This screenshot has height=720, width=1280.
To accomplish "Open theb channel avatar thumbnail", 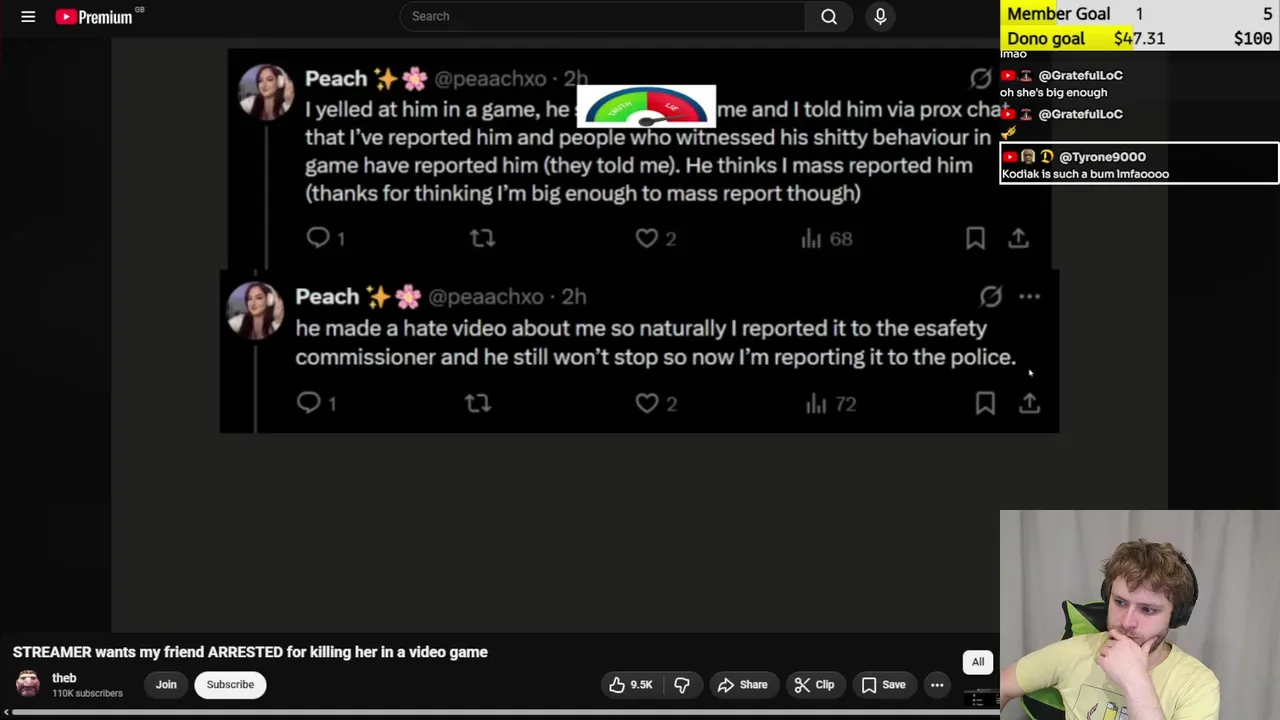I will click(x=28, y=684).
